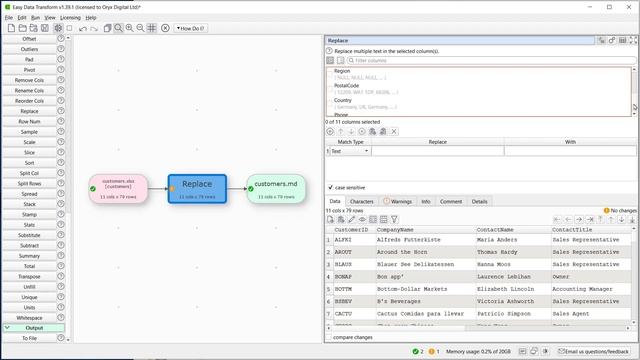The width and height of the screenshot is (640, 360).
Task: Click the copy/duplicate toolbar icon
Action: (107, 28)
